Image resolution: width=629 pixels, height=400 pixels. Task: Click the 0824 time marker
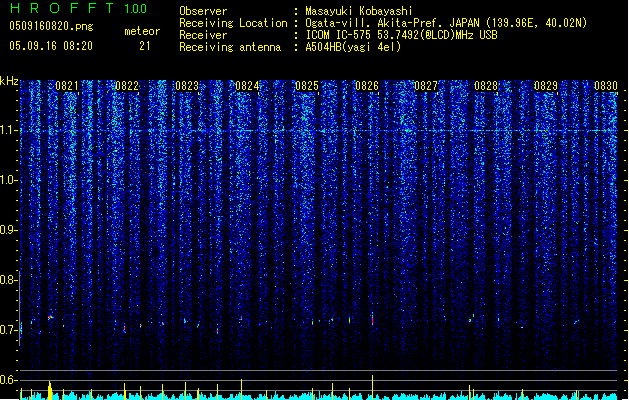point(247,86)
